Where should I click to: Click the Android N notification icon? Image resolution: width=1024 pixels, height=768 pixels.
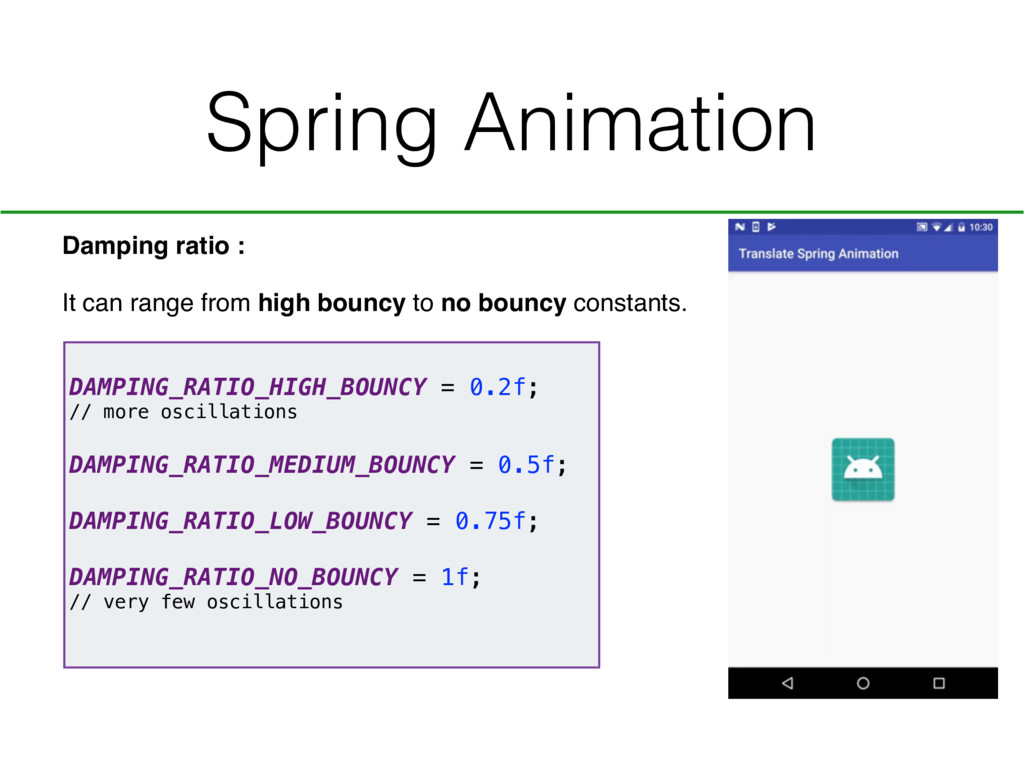coord(740,227)
